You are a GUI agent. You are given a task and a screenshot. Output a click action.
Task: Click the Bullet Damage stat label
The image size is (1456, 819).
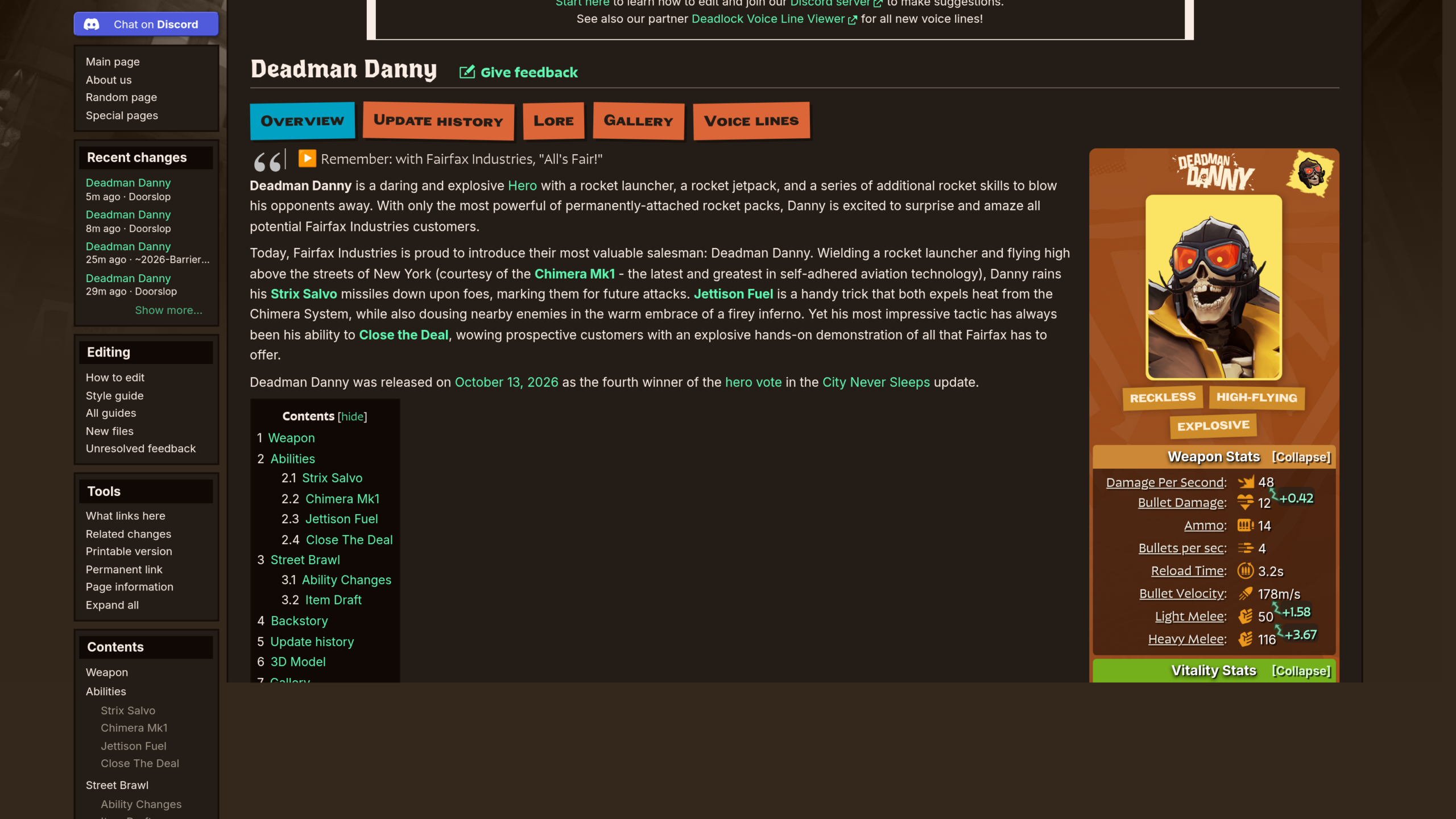pyautogui.click(x=1181, y=503)
